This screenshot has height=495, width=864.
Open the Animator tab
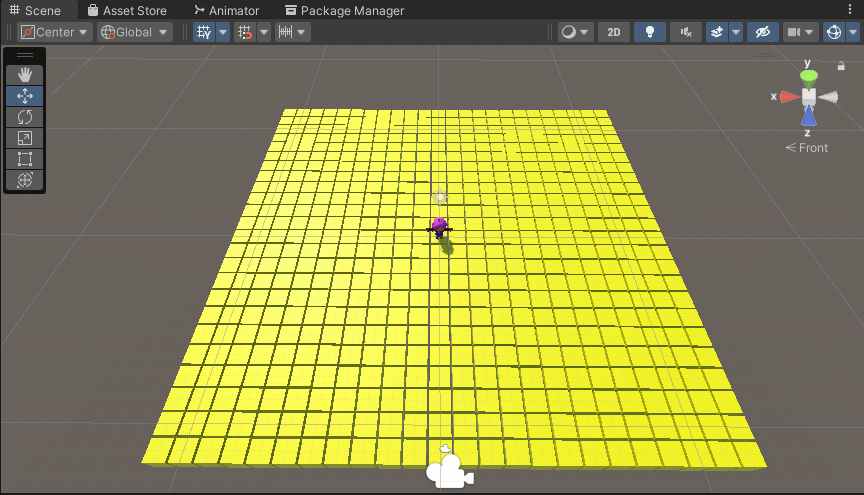click(x=226, y=10)
